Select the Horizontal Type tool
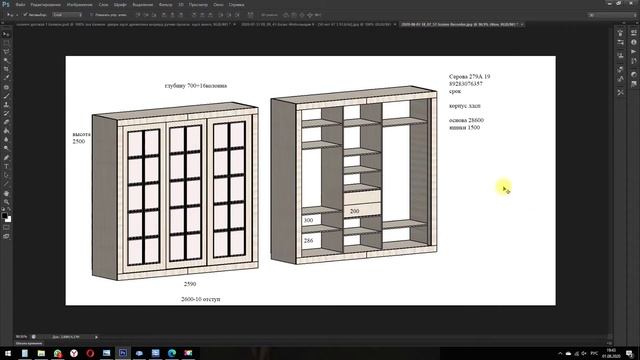This screenshot has height=360, width=640. pos(6,167)
